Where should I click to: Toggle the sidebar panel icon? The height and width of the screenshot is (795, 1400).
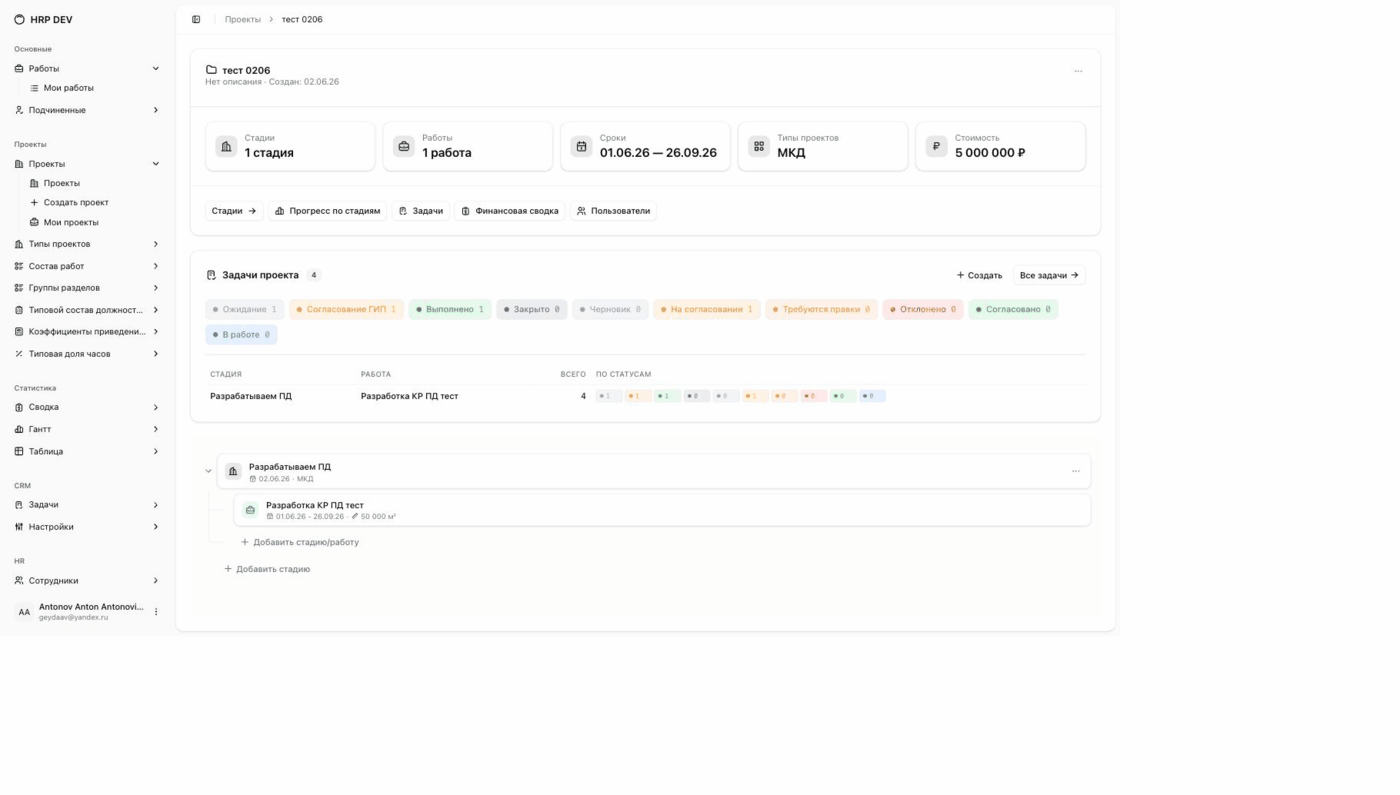click(x=196, y=19)
